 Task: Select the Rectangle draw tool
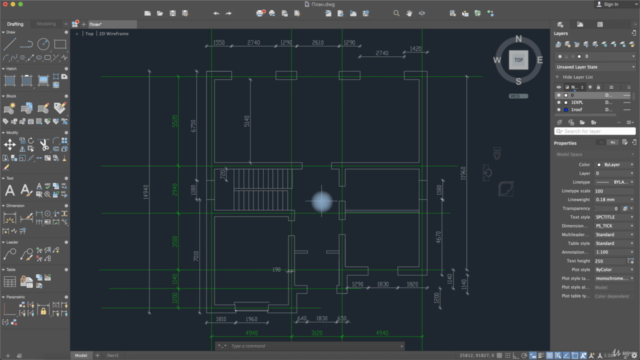pos(60,44)
